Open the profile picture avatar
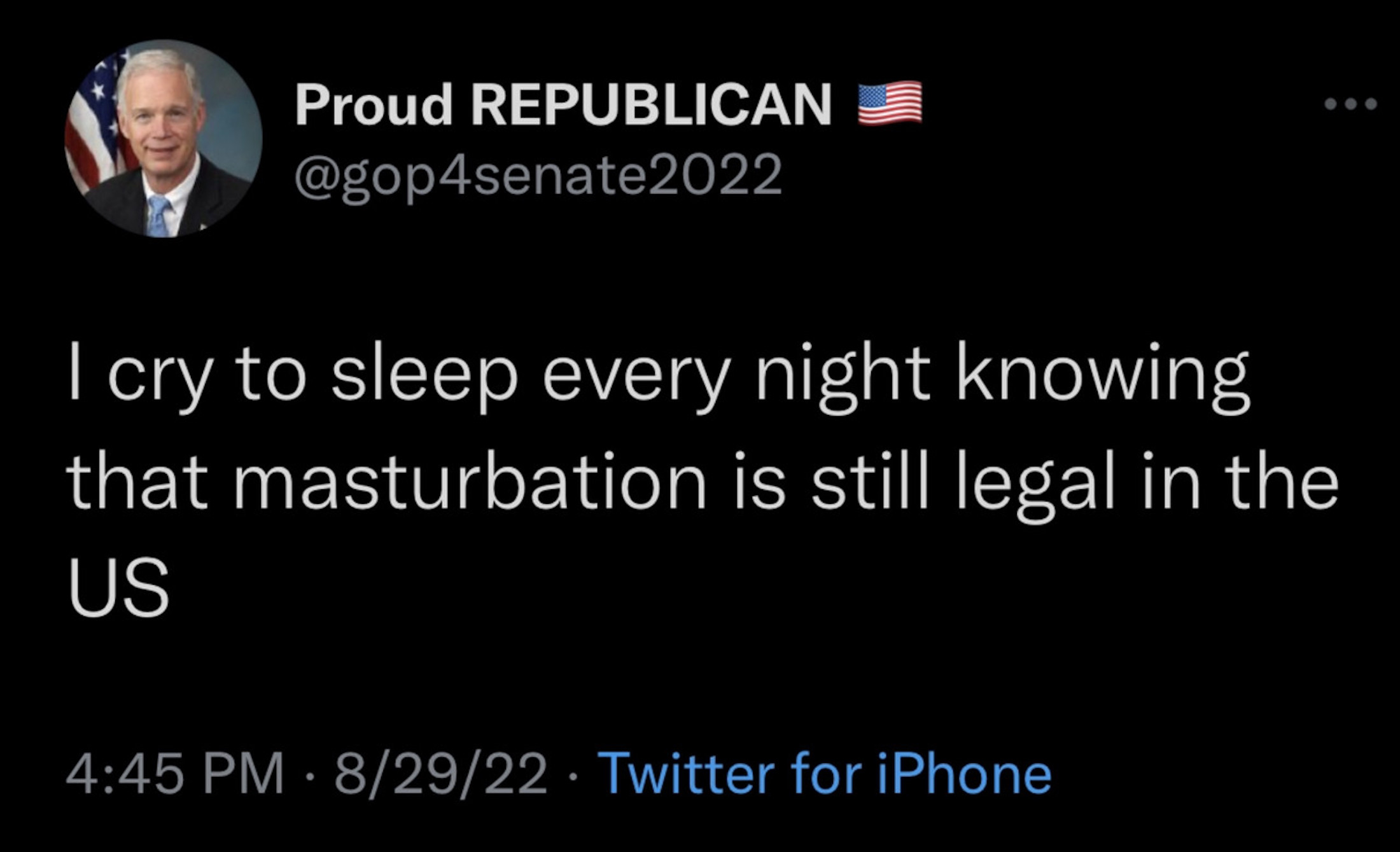1400x852 pixels. click(x=164, y=139)
